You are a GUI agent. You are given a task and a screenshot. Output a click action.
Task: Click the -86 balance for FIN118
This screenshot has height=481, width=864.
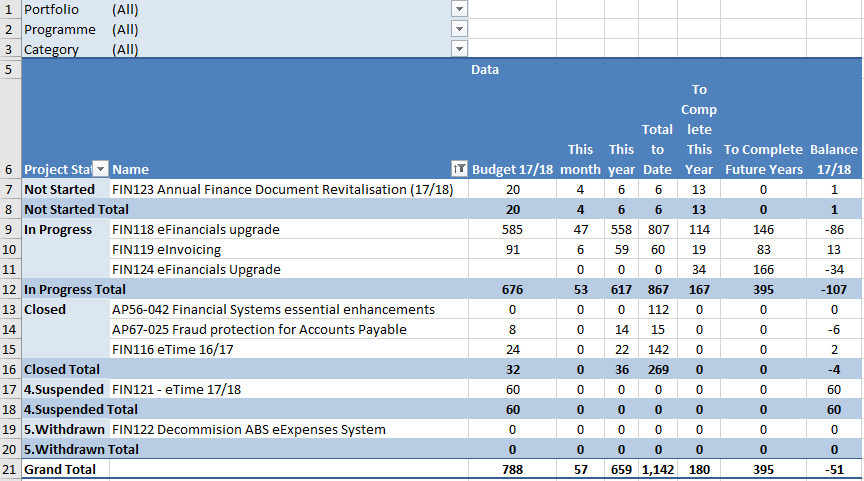(x=834, y=229)
